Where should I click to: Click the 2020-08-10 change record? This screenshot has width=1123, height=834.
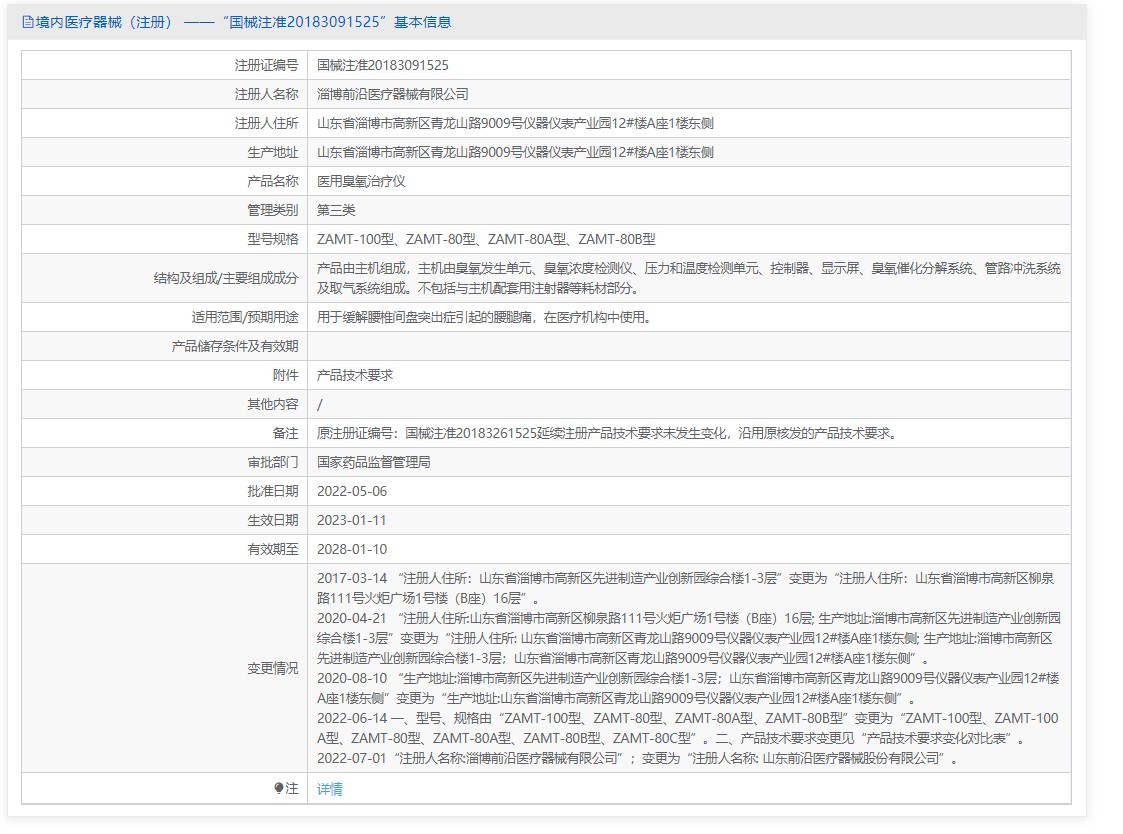[x=688, y=688]
